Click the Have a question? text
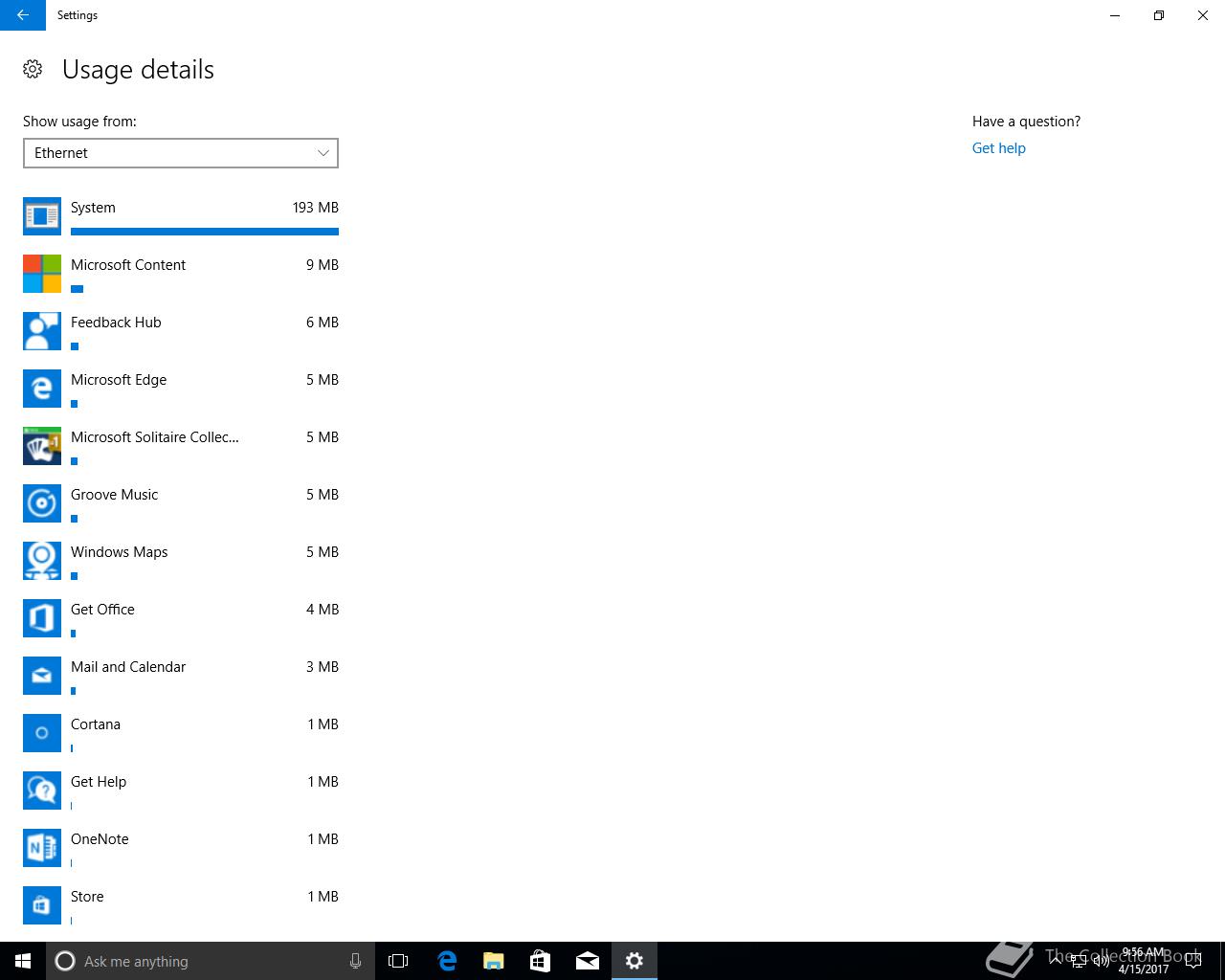 click(x=1026, y=122)
